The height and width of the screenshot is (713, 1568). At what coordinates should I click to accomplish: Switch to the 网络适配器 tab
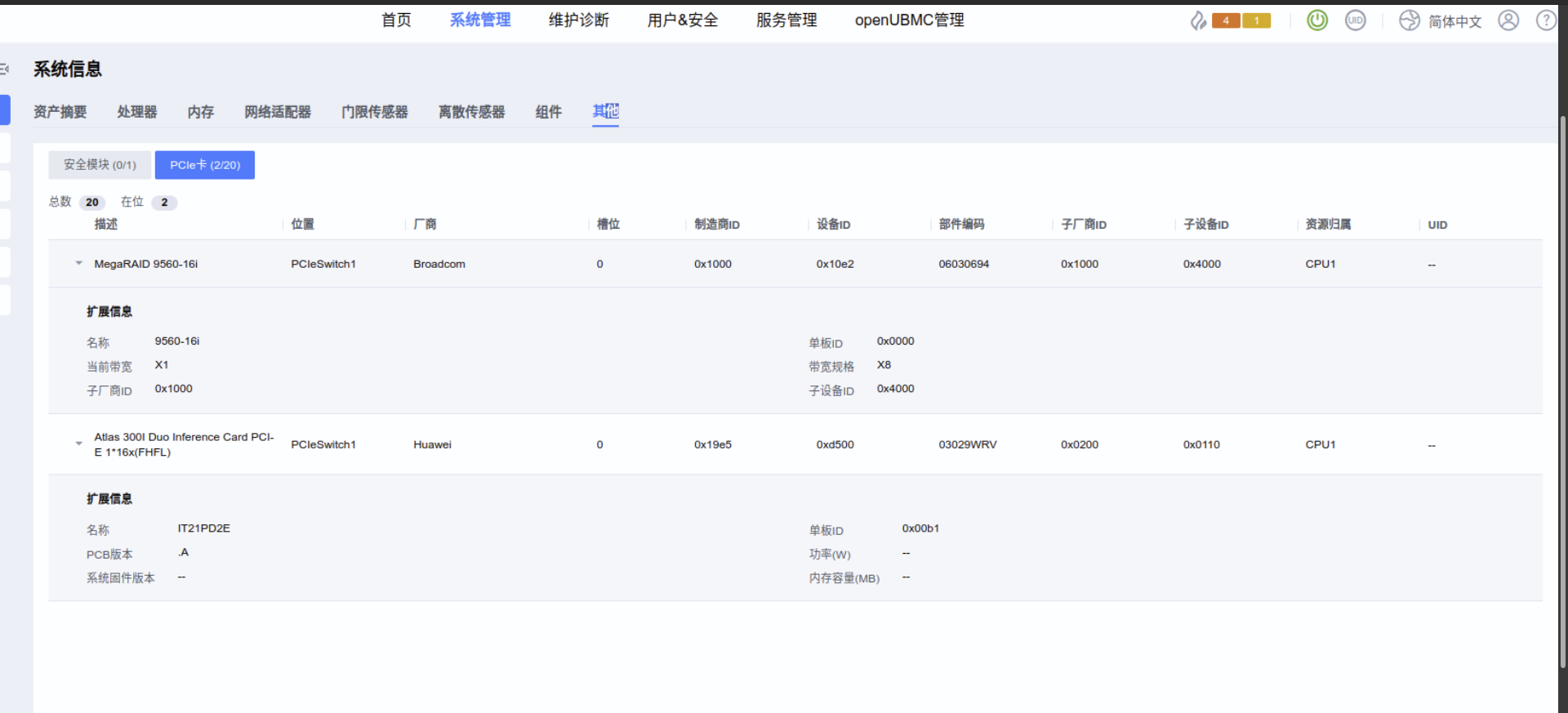[278, 112]
